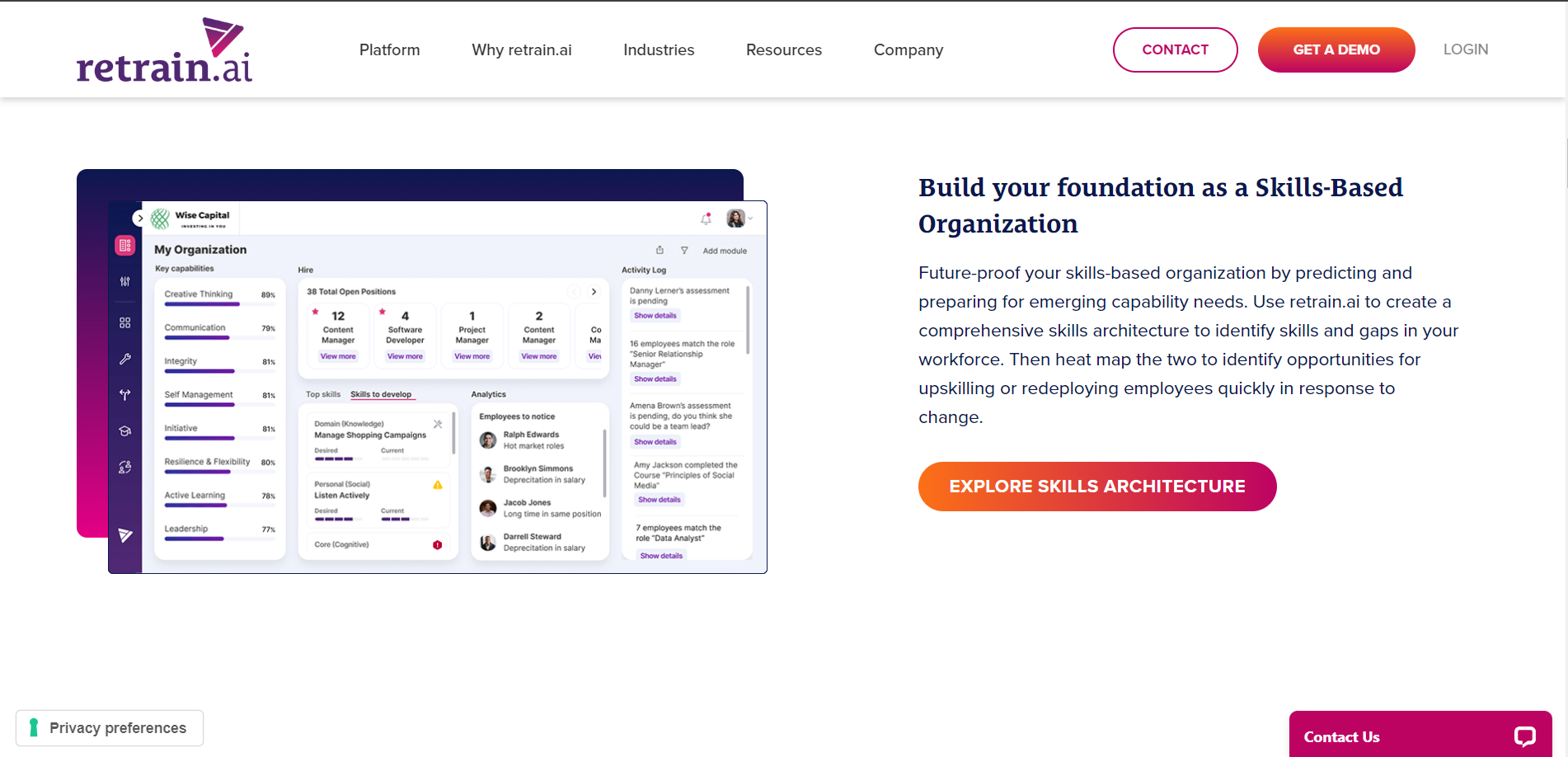
Task: Click the wrench sidebar icon
Action: click(x=124, y=359)
